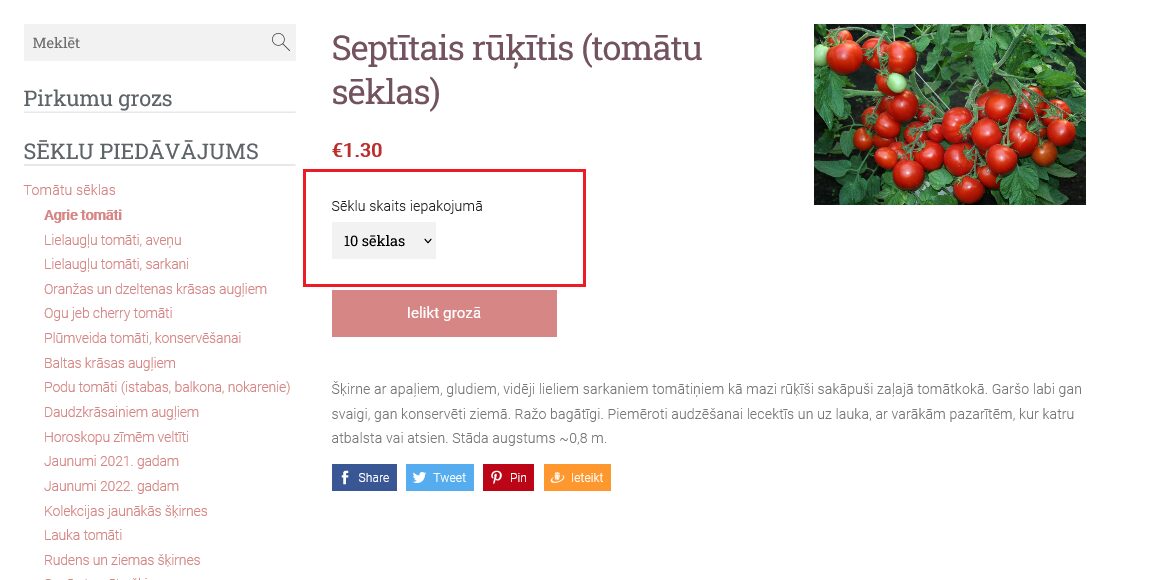The image size is (1165, 580).
Task: Open Baltas krāsas augļiem category
Action: [x=110, y=363]
